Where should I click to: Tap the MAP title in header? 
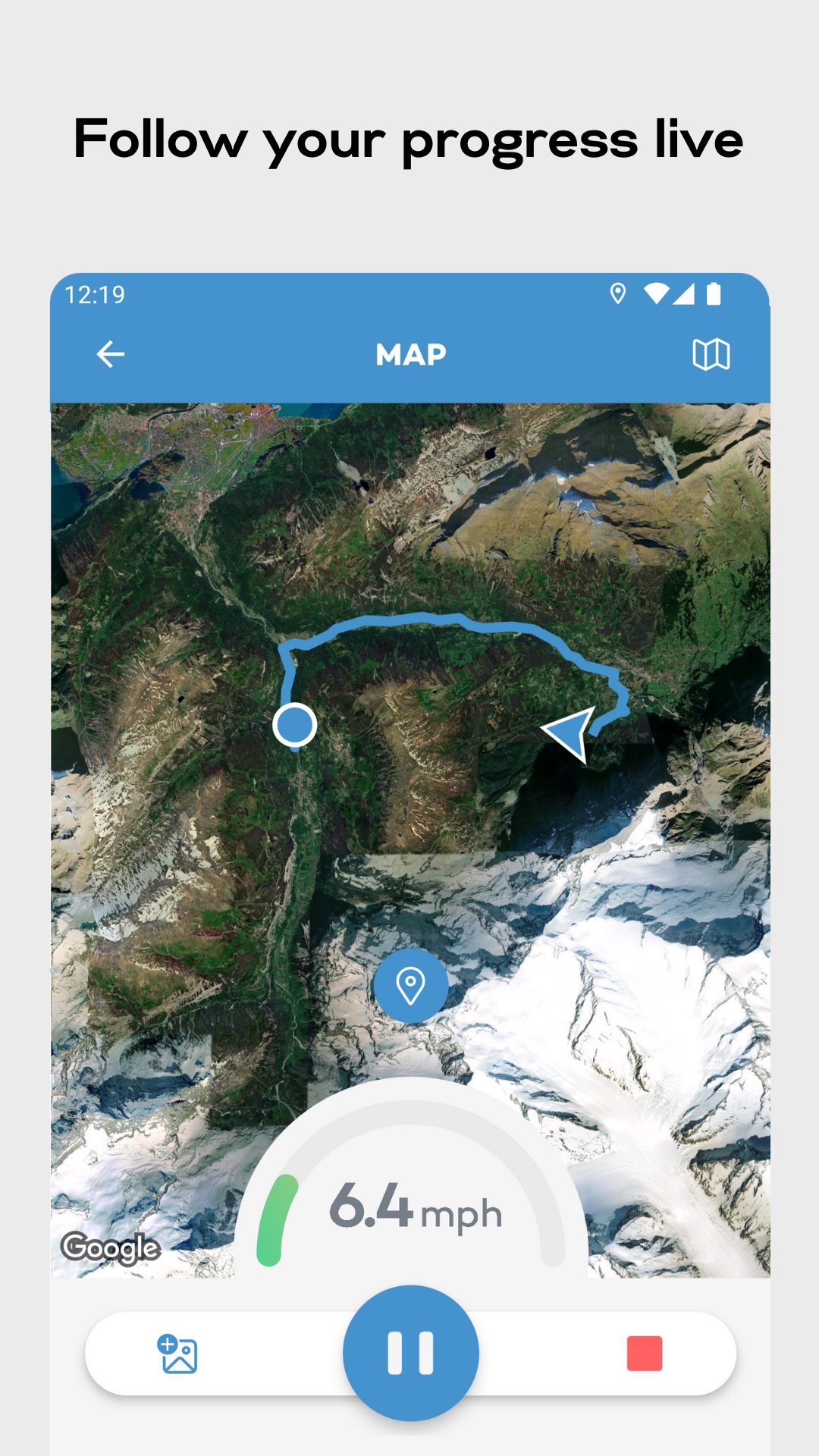click(x=411, y=355)
